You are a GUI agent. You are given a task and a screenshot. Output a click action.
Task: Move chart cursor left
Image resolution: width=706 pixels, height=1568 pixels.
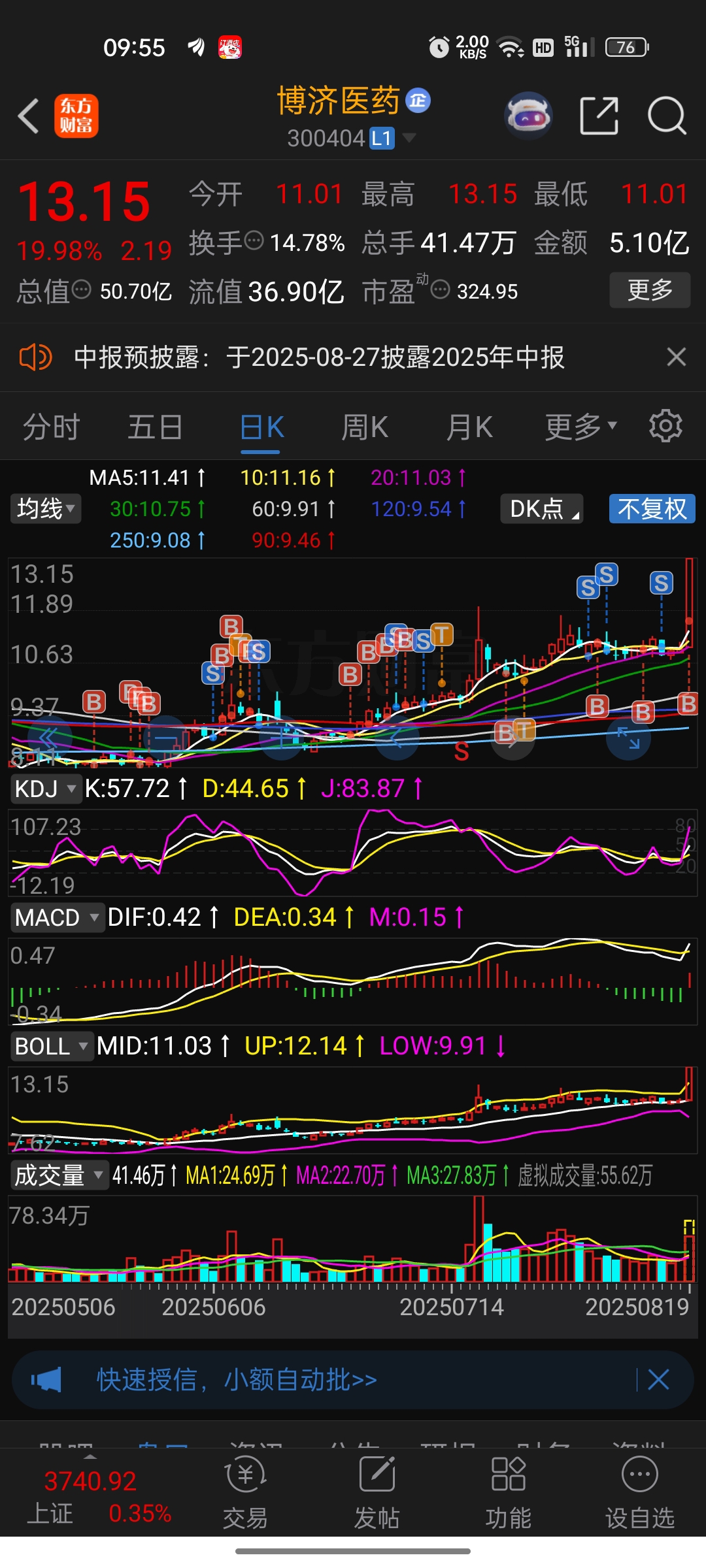click(397, 738)
